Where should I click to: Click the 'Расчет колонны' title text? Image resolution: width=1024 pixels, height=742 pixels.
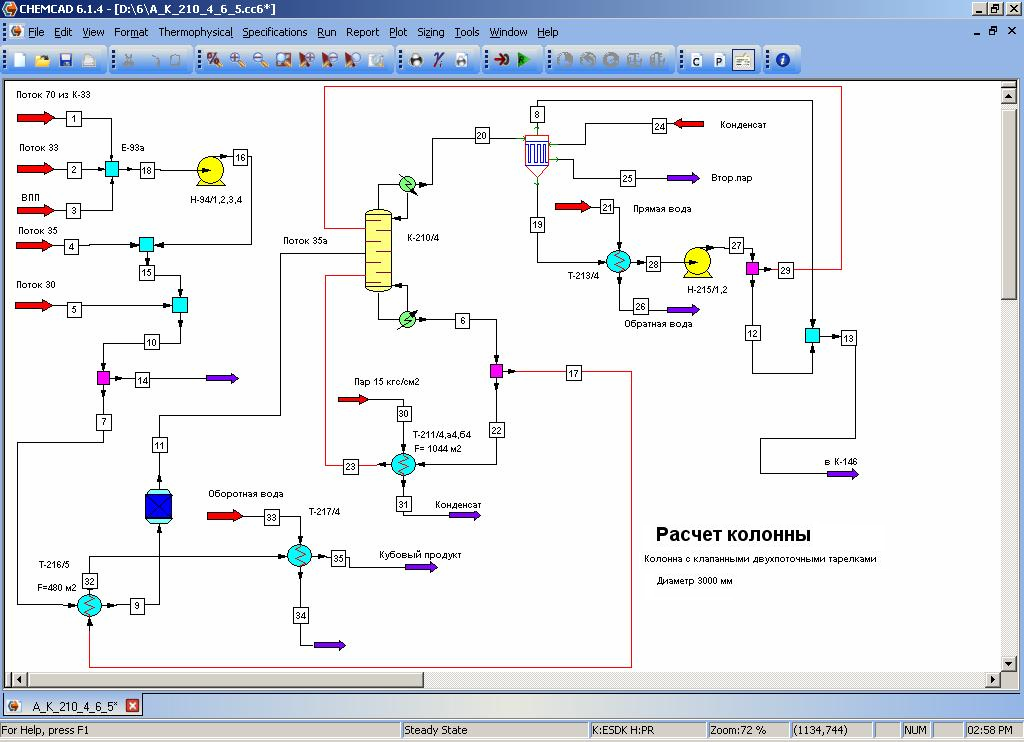point(733,534)
